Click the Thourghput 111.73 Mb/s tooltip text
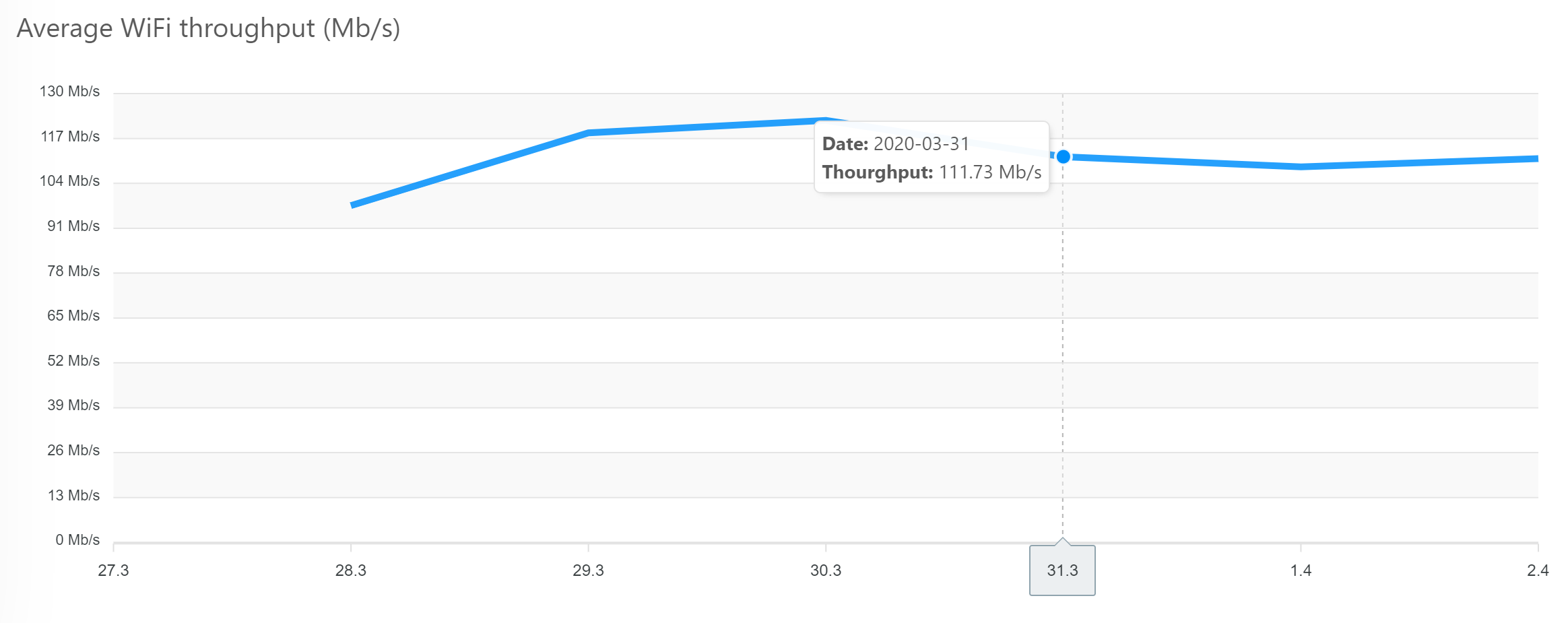The image size is (1568, 623). click(932, 172)
